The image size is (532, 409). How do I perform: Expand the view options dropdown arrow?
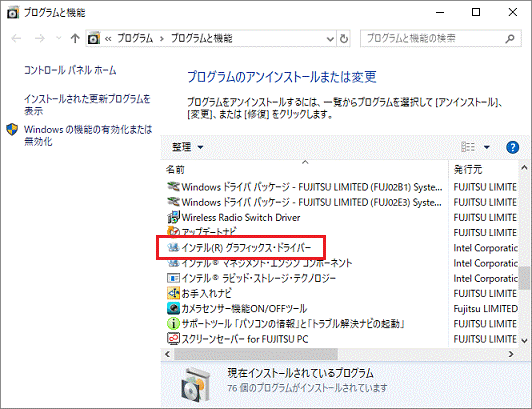coord(487,147)
